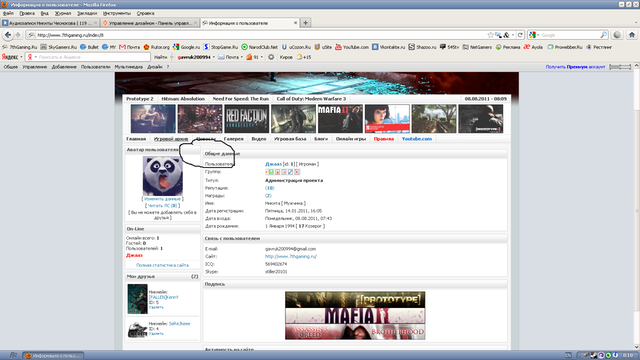Open a new tab with the plus button
Viewport: 640px width, 360px height.
(305, 23)
